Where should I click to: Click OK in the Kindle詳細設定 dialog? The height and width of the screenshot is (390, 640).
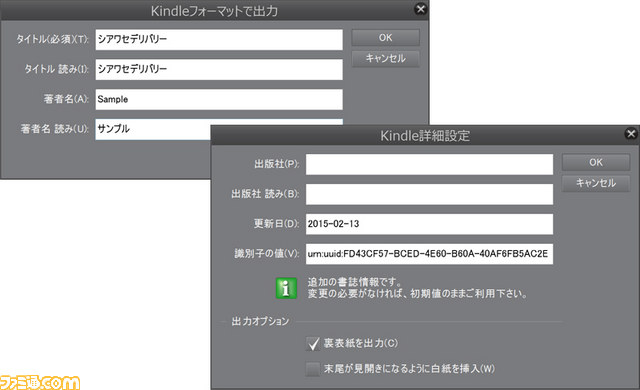point(596,162)
